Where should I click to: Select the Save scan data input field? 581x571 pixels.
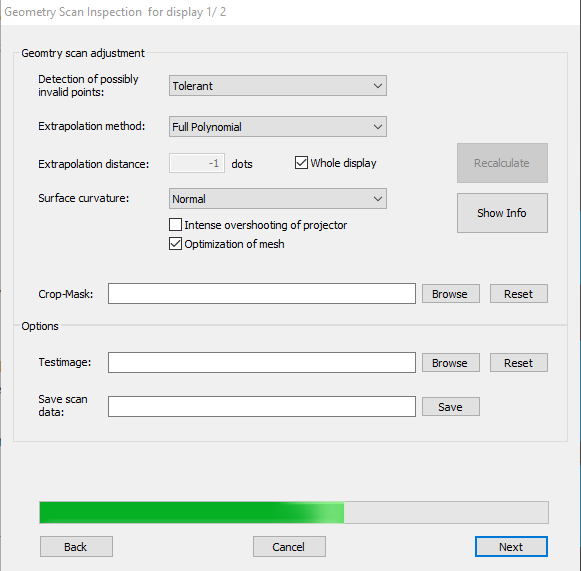(262, 406)
